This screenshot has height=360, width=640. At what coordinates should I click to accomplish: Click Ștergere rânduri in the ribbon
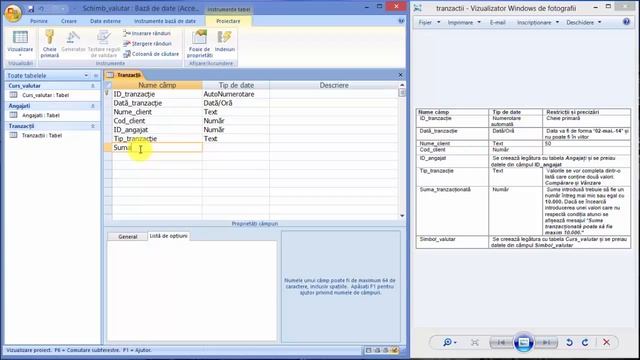pyautogui.click(x=147, y=43)
